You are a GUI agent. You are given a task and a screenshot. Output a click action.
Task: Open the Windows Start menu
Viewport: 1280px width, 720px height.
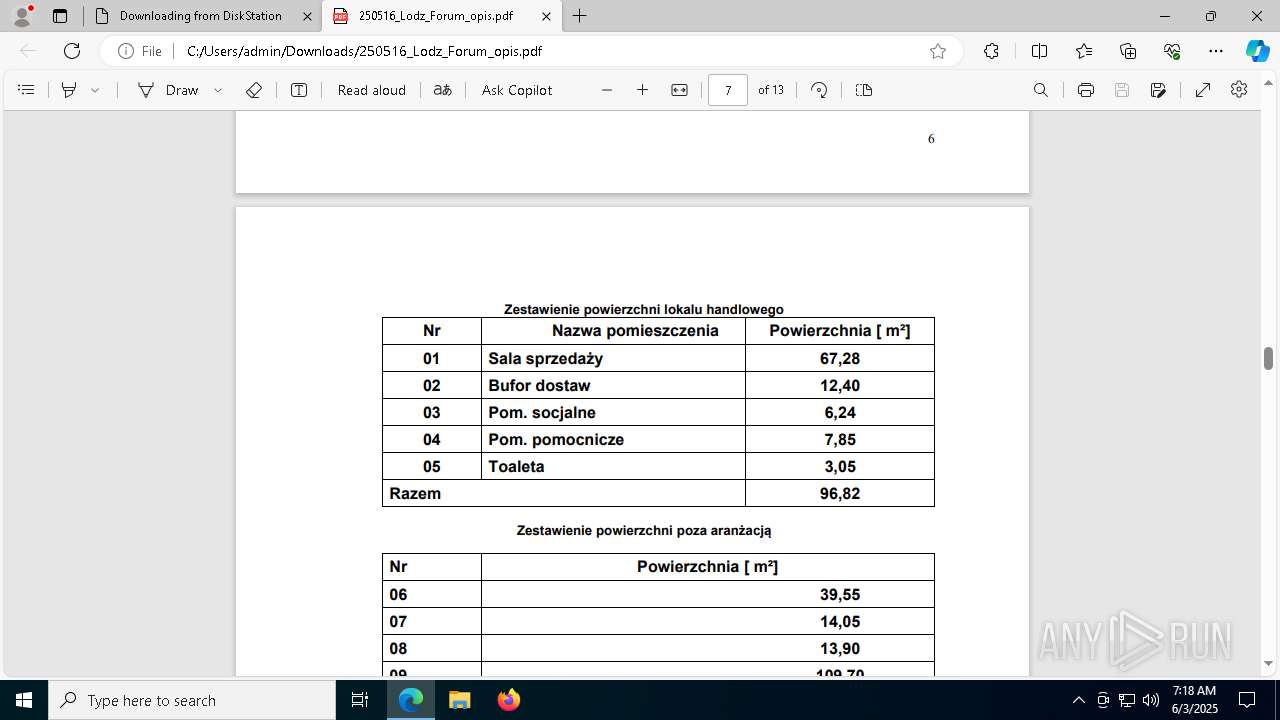coord(24,700)
